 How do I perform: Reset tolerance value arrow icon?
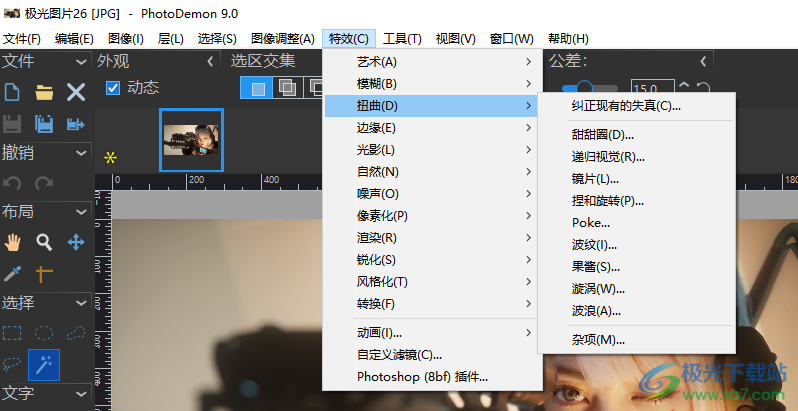703,88
